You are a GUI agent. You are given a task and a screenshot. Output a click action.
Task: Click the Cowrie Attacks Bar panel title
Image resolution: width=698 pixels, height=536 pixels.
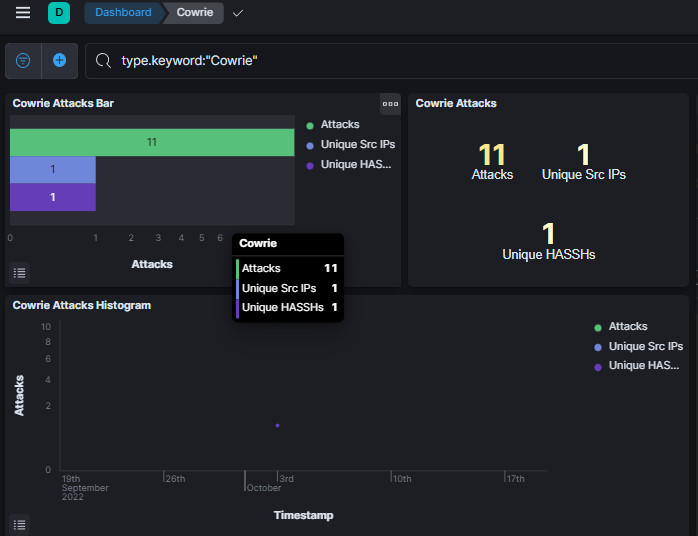point(63,103)
